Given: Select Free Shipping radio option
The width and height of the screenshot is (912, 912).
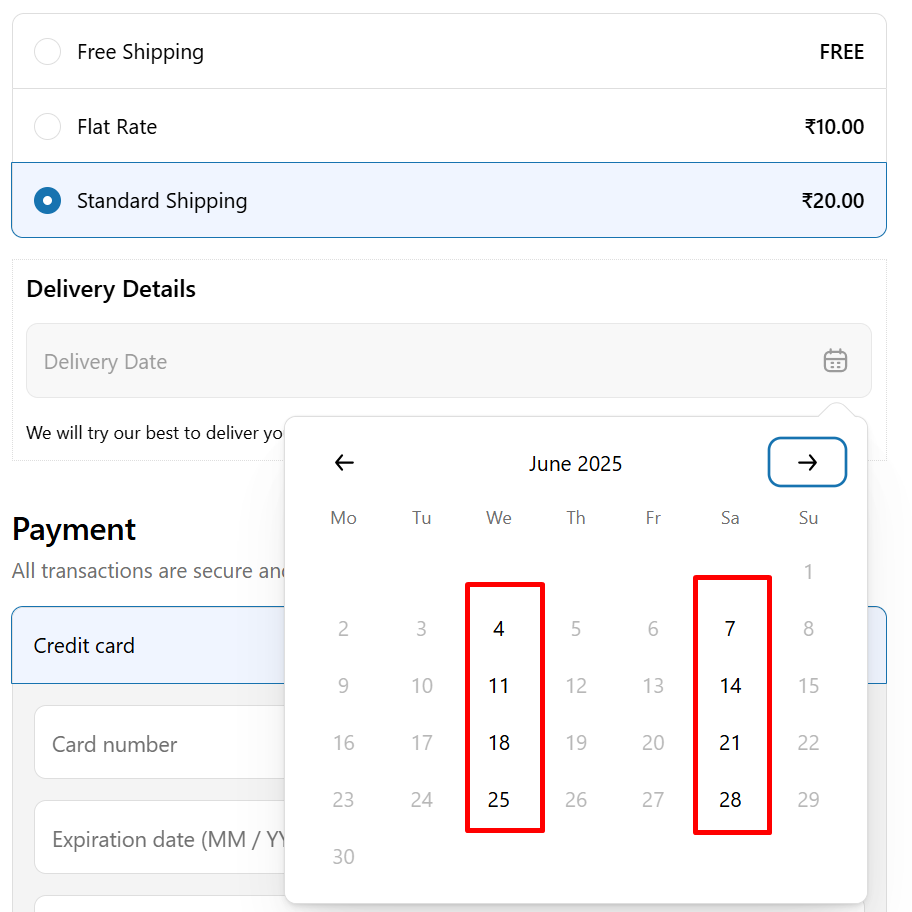Looking at the screenshot, I should tap(48, 52).
